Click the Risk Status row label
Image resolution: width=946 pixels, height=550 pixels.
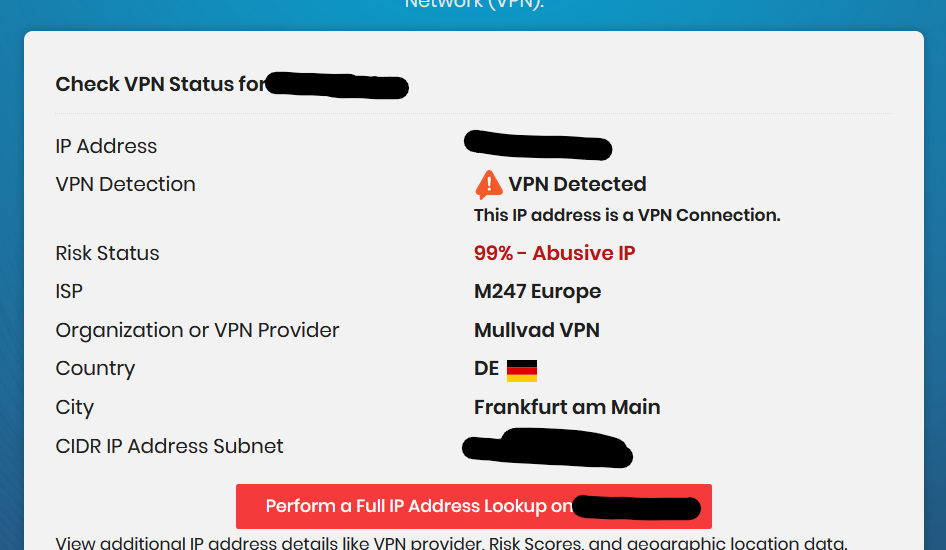pyautogui.click(x=107, y=253)
